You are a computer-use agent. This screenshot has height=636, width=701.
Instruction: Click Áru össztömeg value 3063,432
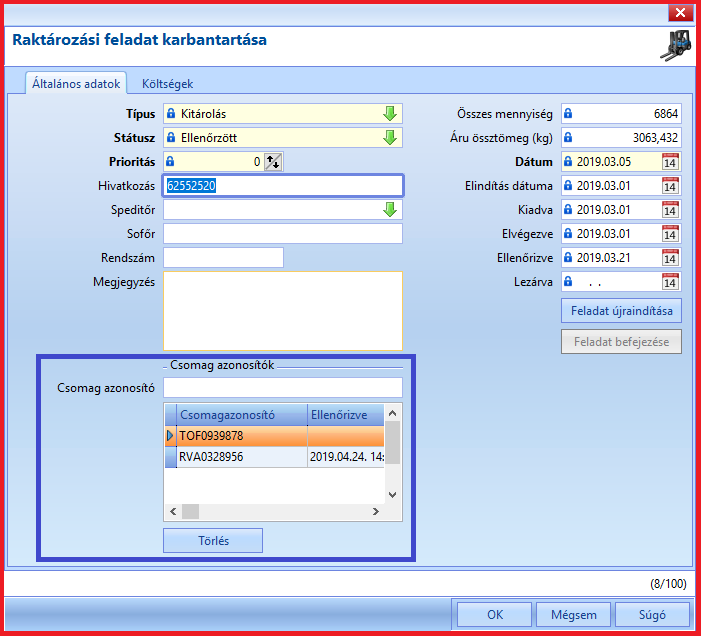pos(655,138)
